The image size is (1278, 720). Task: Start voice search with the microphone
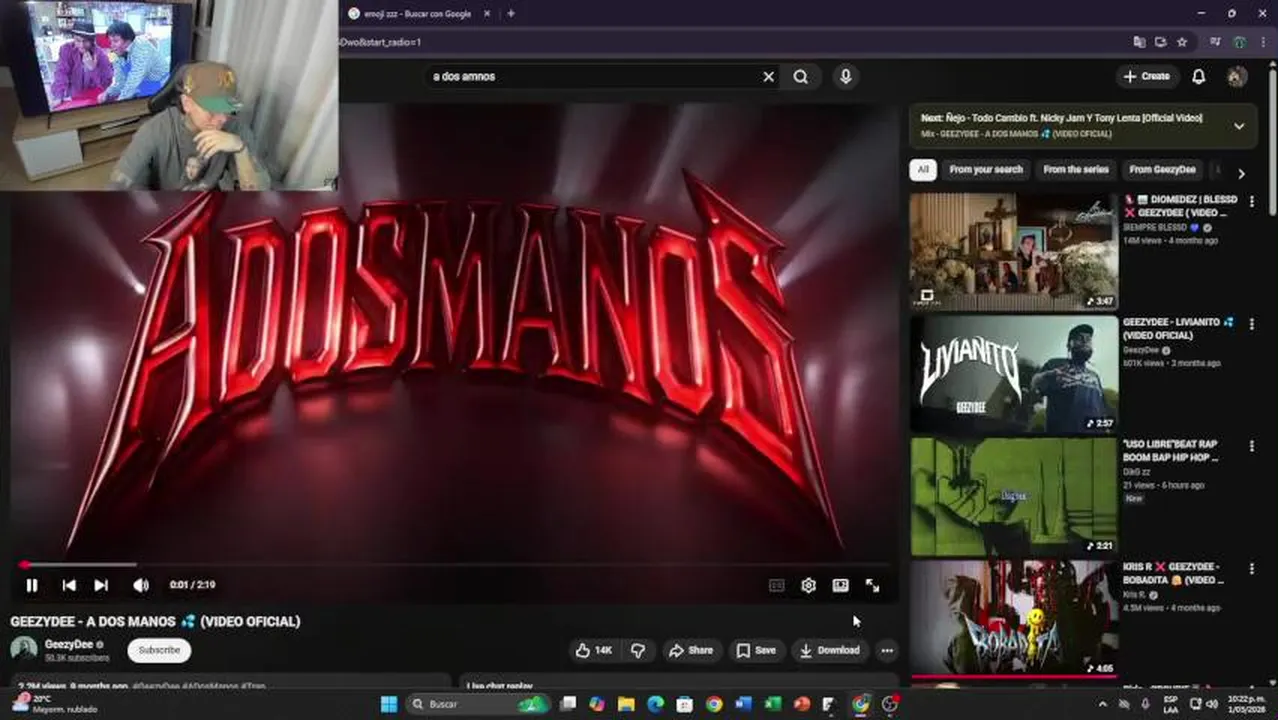pos(846,77)
